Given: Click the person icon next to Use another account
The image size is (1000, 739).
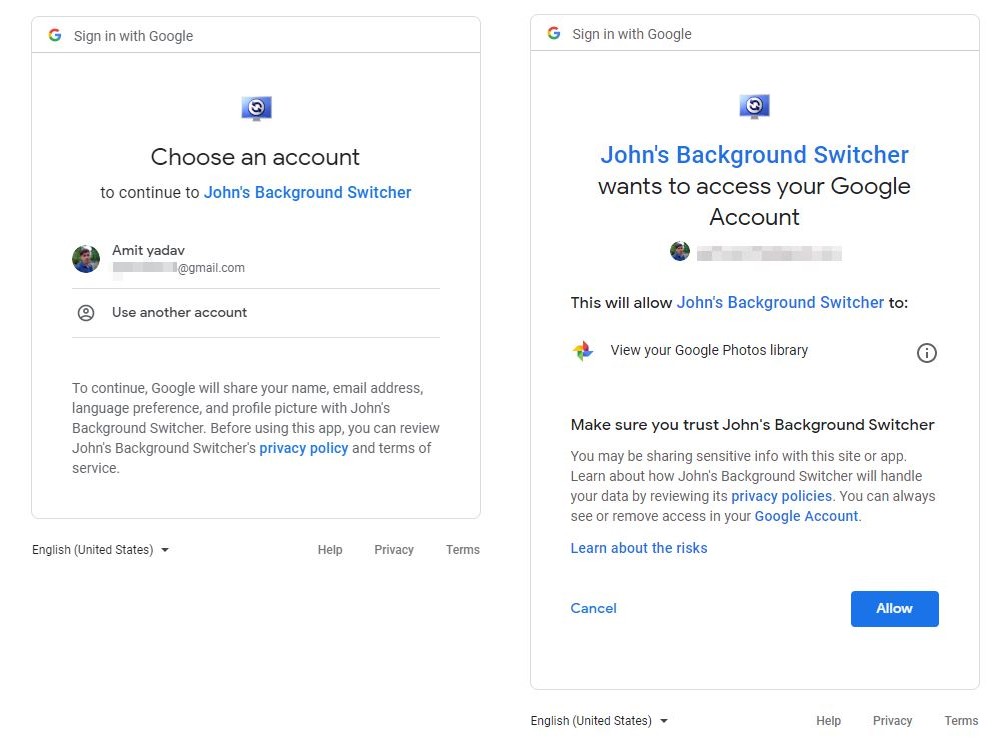Looking at the screenshot, I should (86, 313).
